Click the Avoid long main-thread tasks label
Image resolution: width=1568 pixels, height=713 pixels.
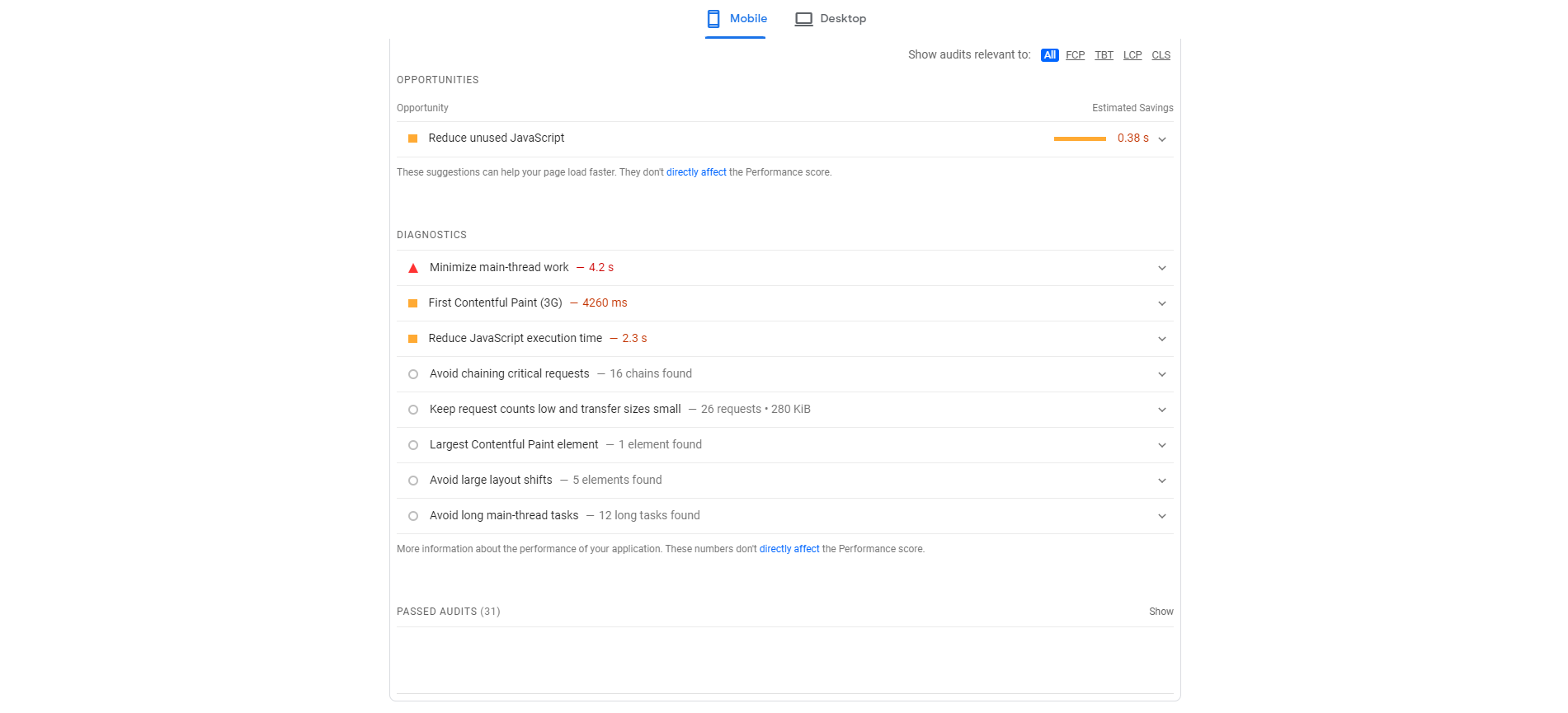click(504, 515)
